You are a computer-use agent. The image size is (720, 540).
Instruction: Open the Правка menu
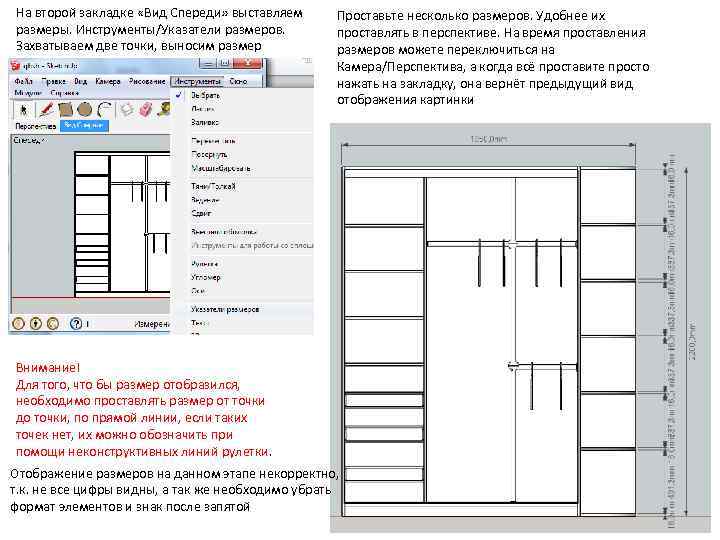point(54,81)
